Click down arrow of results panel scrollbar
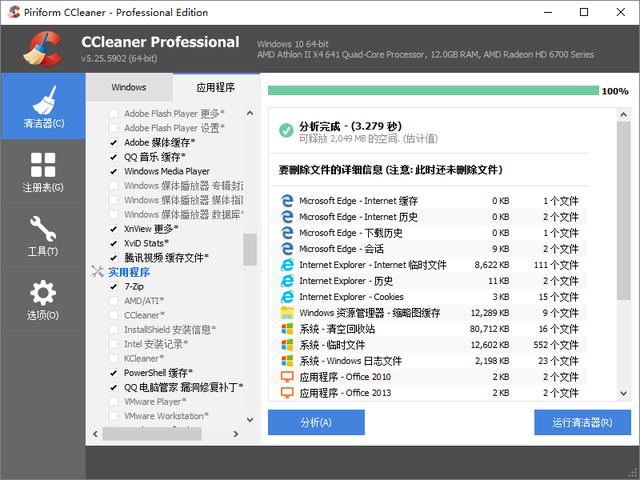The image size is (640, 480). [x=623, y=393]
